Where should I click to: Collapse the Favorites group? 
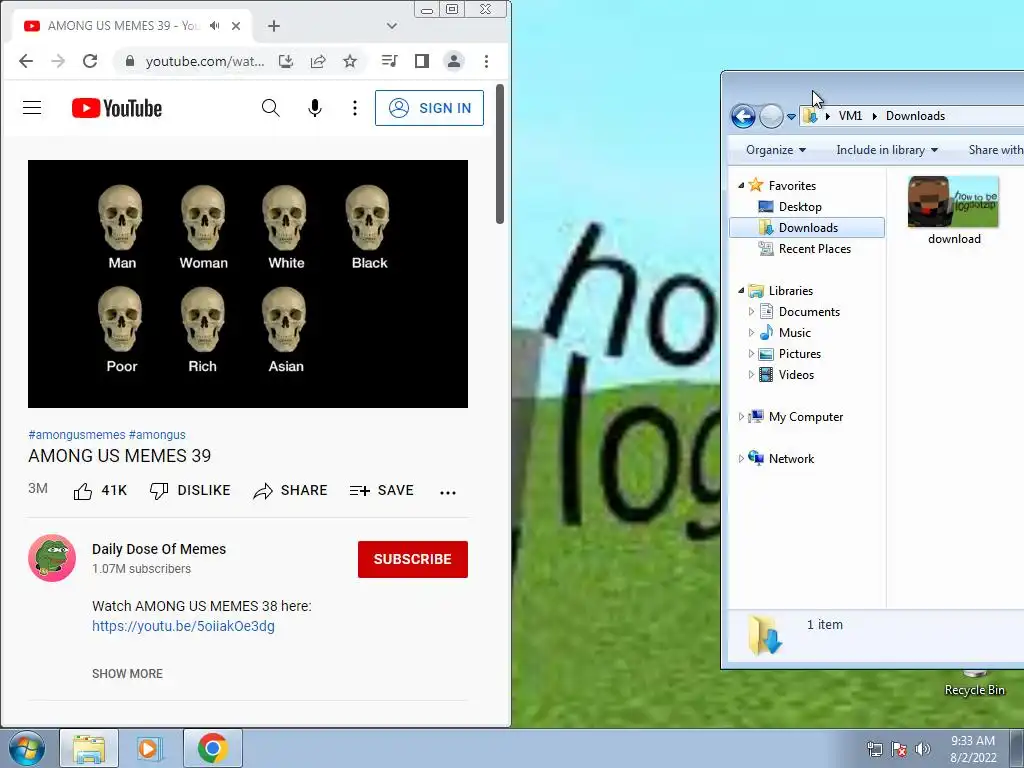tap(741, 186)
